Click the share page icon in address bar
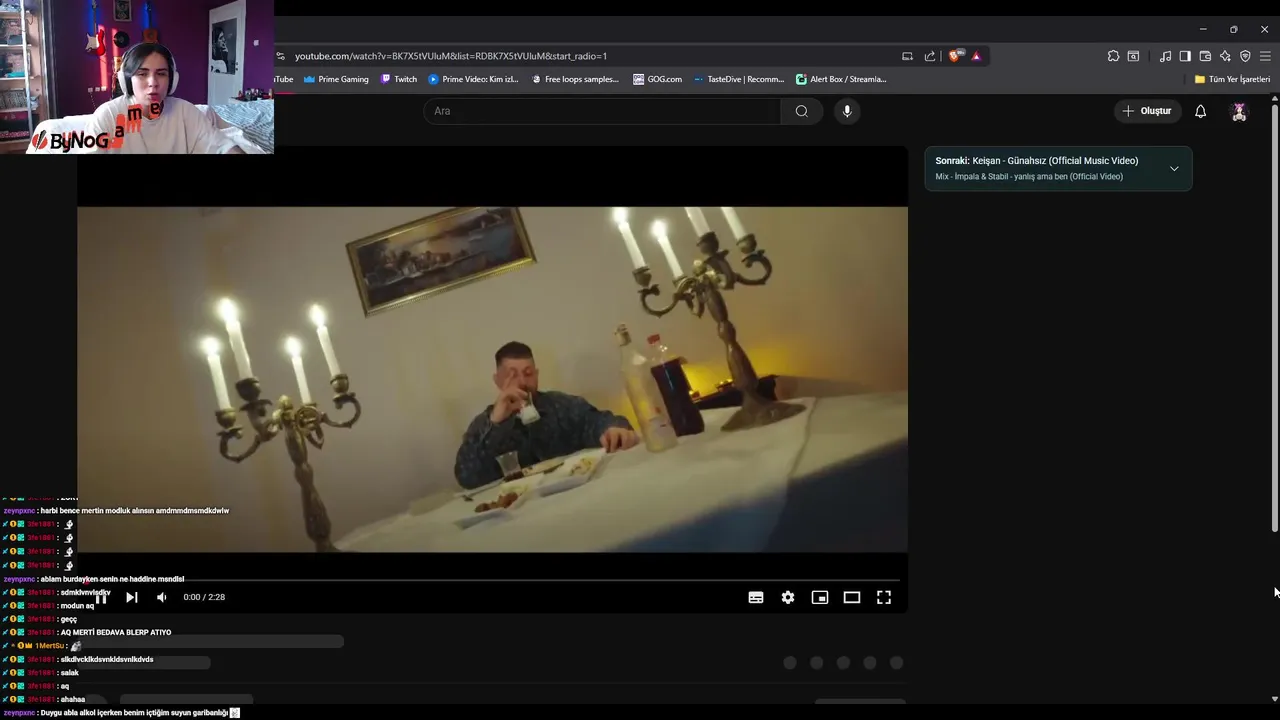The image size is (1280, 720). click(930, 56)
